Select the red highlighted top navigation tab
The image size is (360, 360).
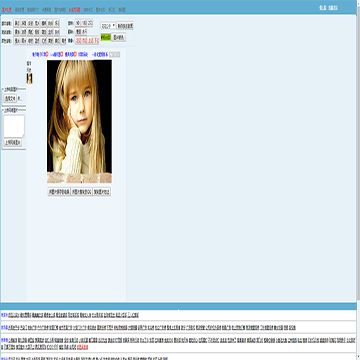(x=74, y=10)
